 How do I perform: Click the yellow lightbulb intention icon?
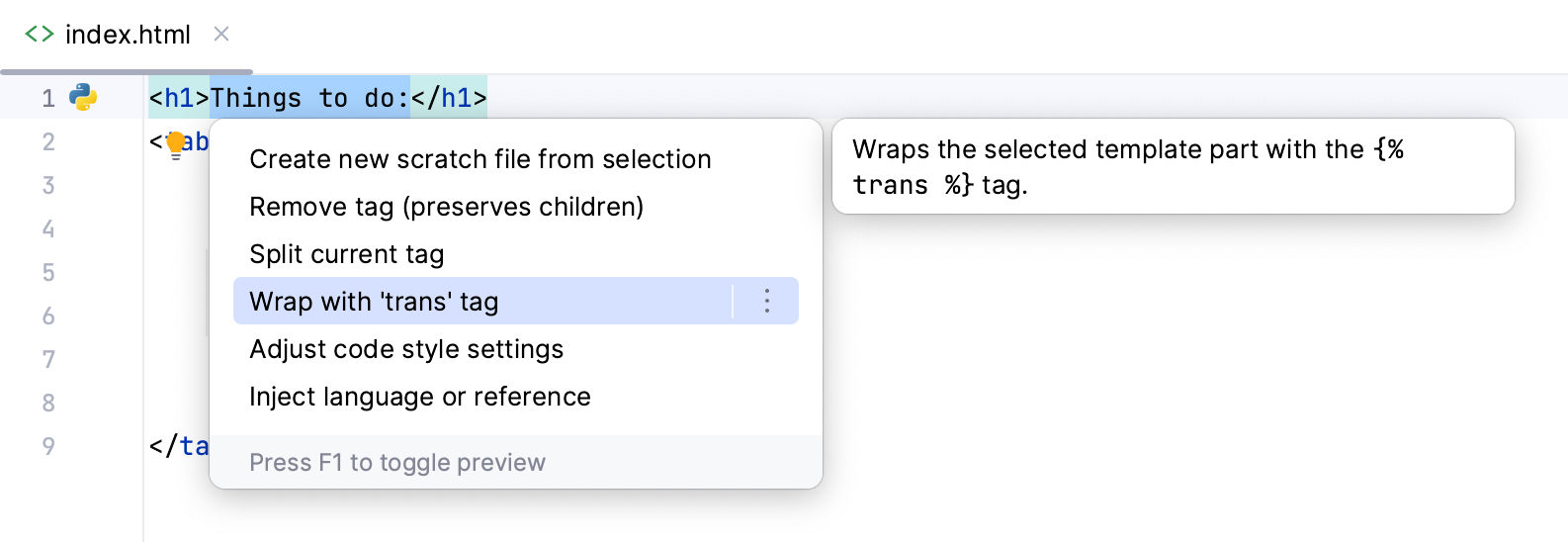[x=176, y=145]
